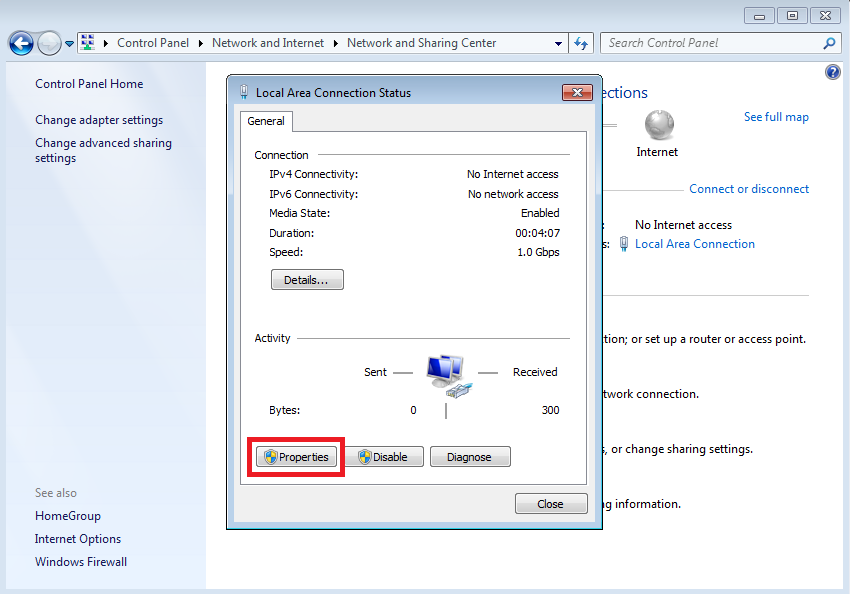Image resolution: width=850 pixels, height=594 pixels.
Task: Click the Disable button
Action: [x=384, y=457]
